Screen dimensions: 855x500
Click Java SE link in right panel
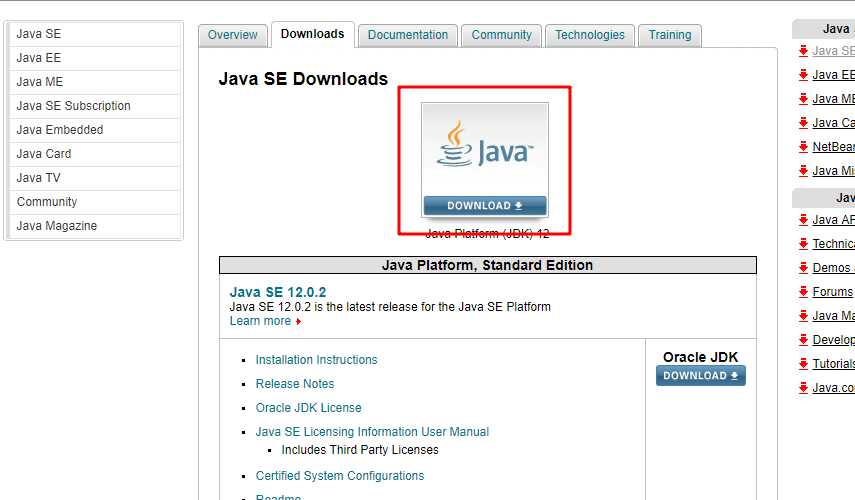click(x=833, y=51)
